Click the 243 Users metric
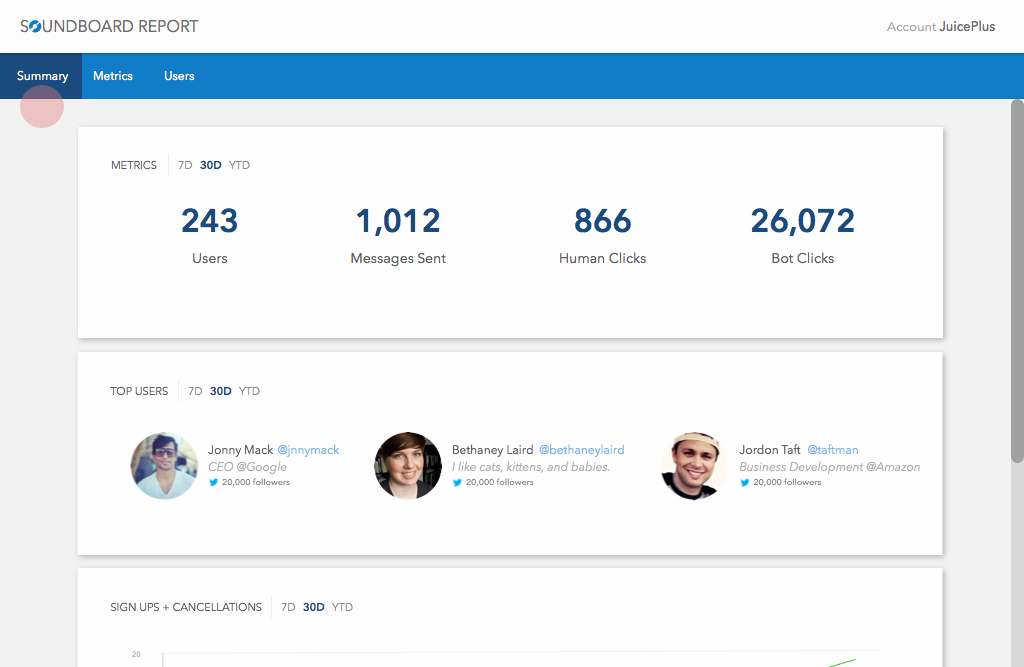 pyautogui.click(x=210, y=236)
